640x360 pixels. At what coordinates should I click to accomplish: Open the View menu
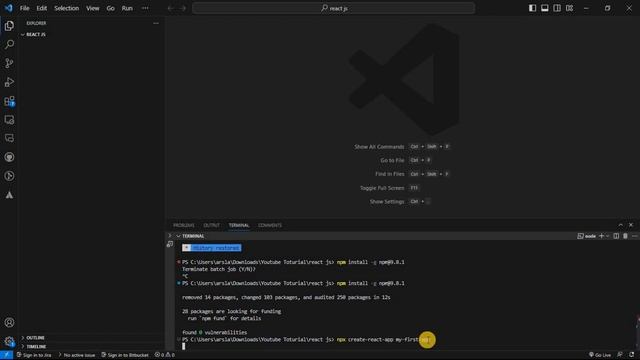(93, 8)
